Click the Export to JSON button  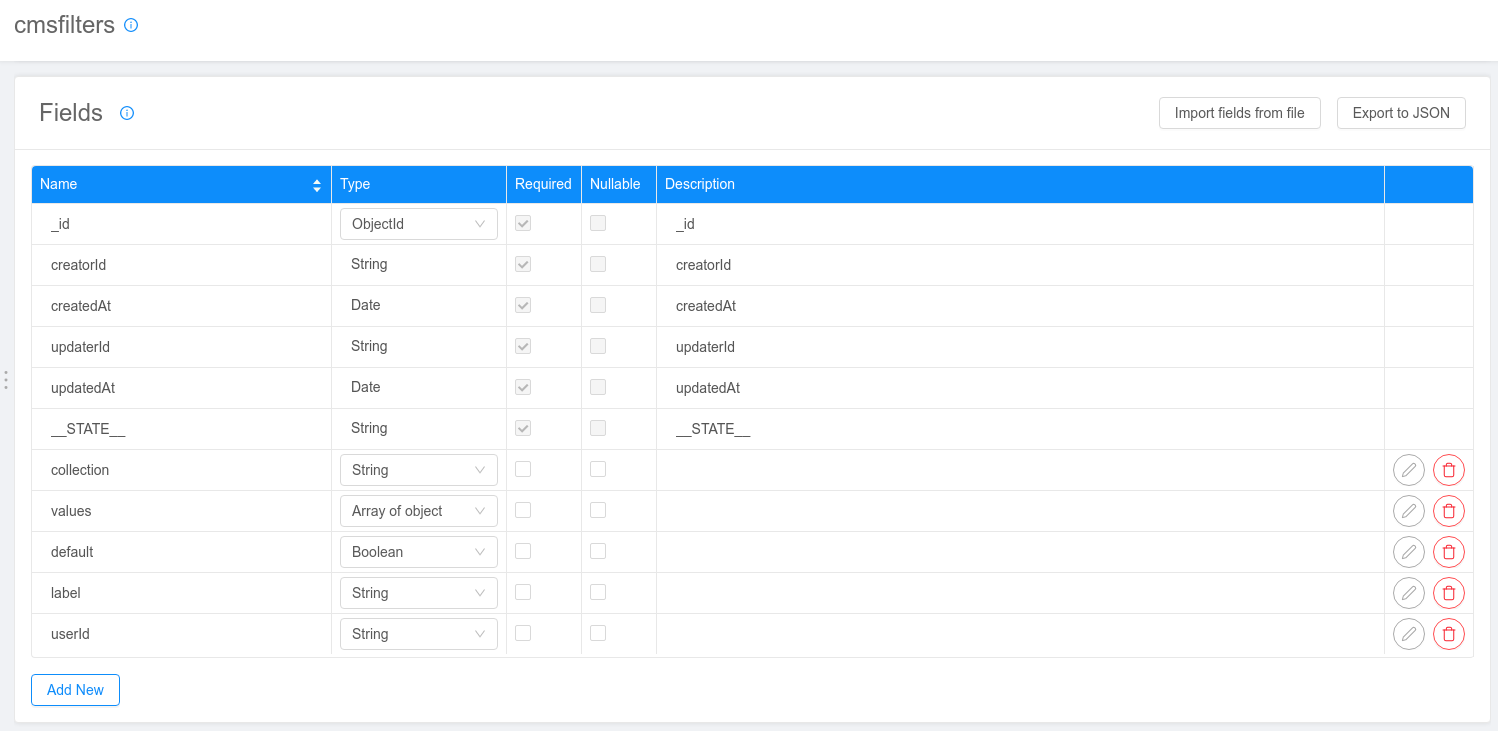point(1400,113)
